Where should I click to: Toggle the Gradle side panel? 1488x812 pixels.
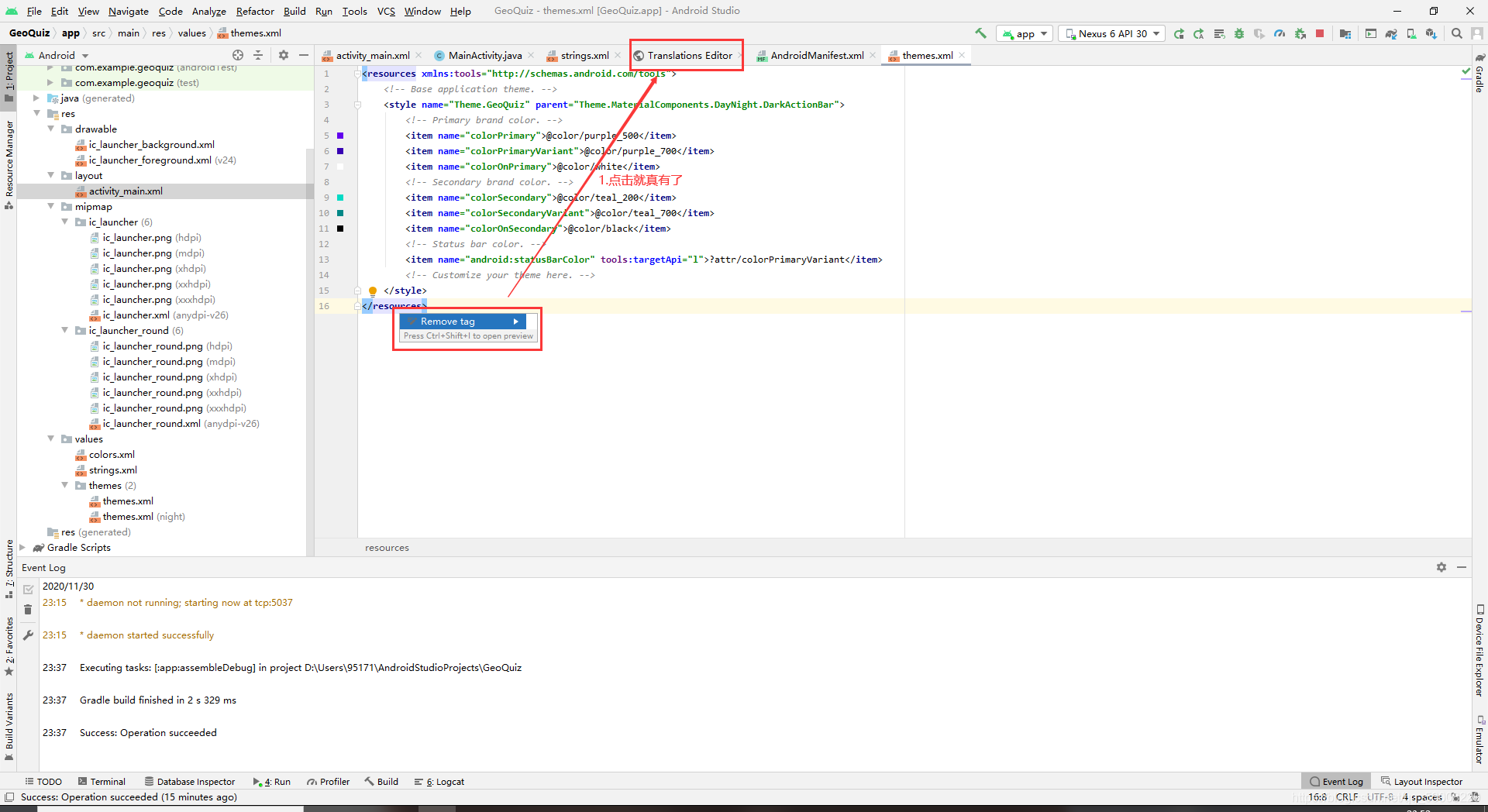[1479, 74]
